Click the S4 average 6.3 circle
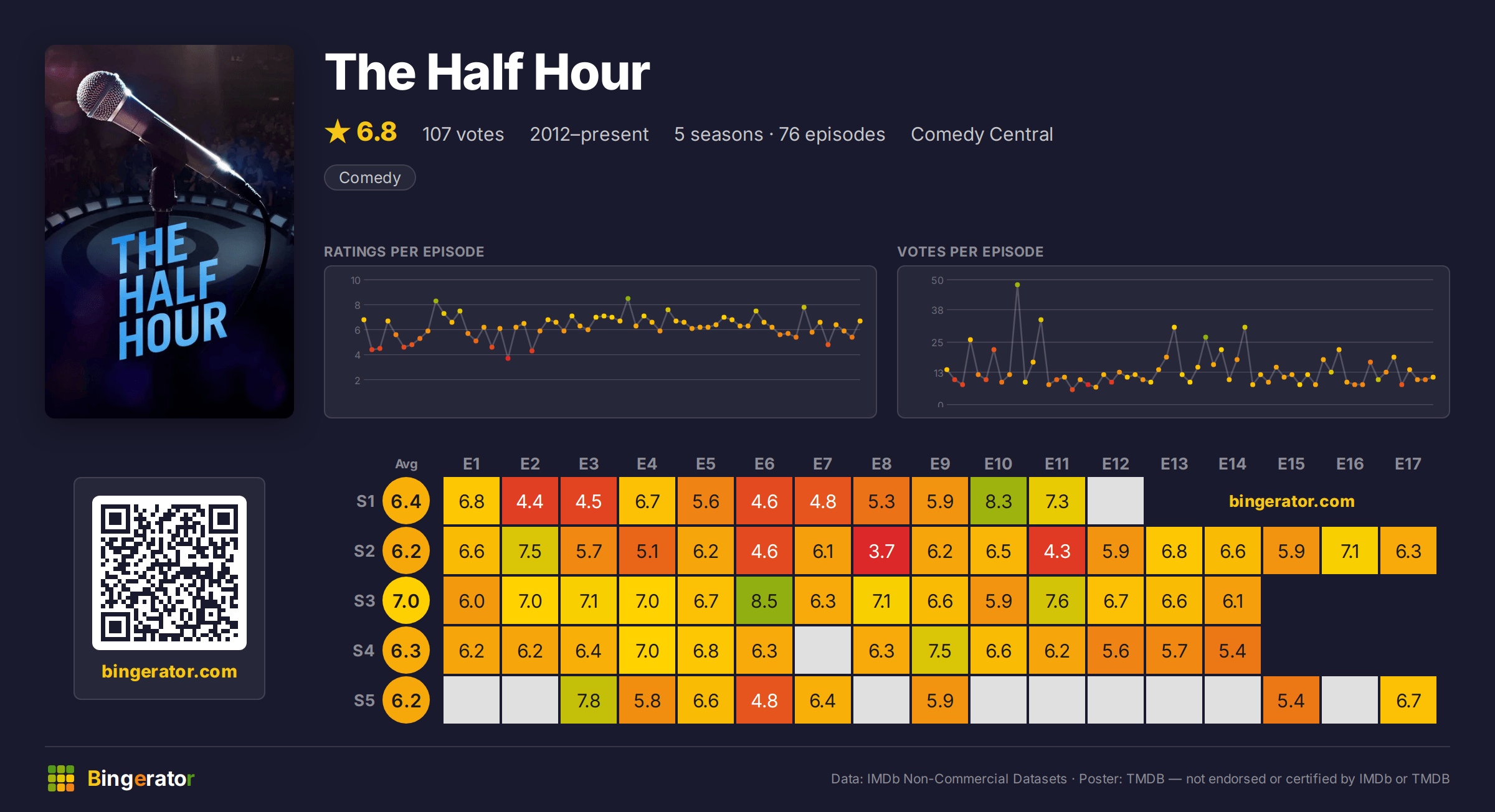The height and width of the screenshot is (812, 1495). 406,651
